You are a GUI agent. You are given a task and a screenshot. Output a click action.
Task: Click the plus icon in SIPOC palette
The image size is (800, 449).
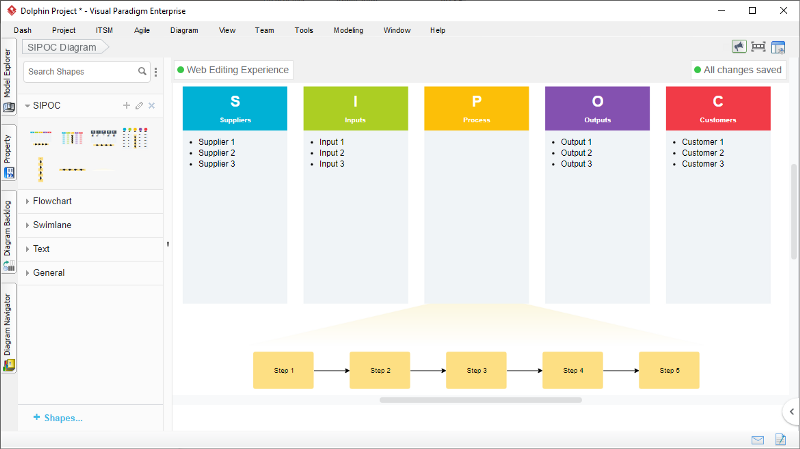click(126, 105)
